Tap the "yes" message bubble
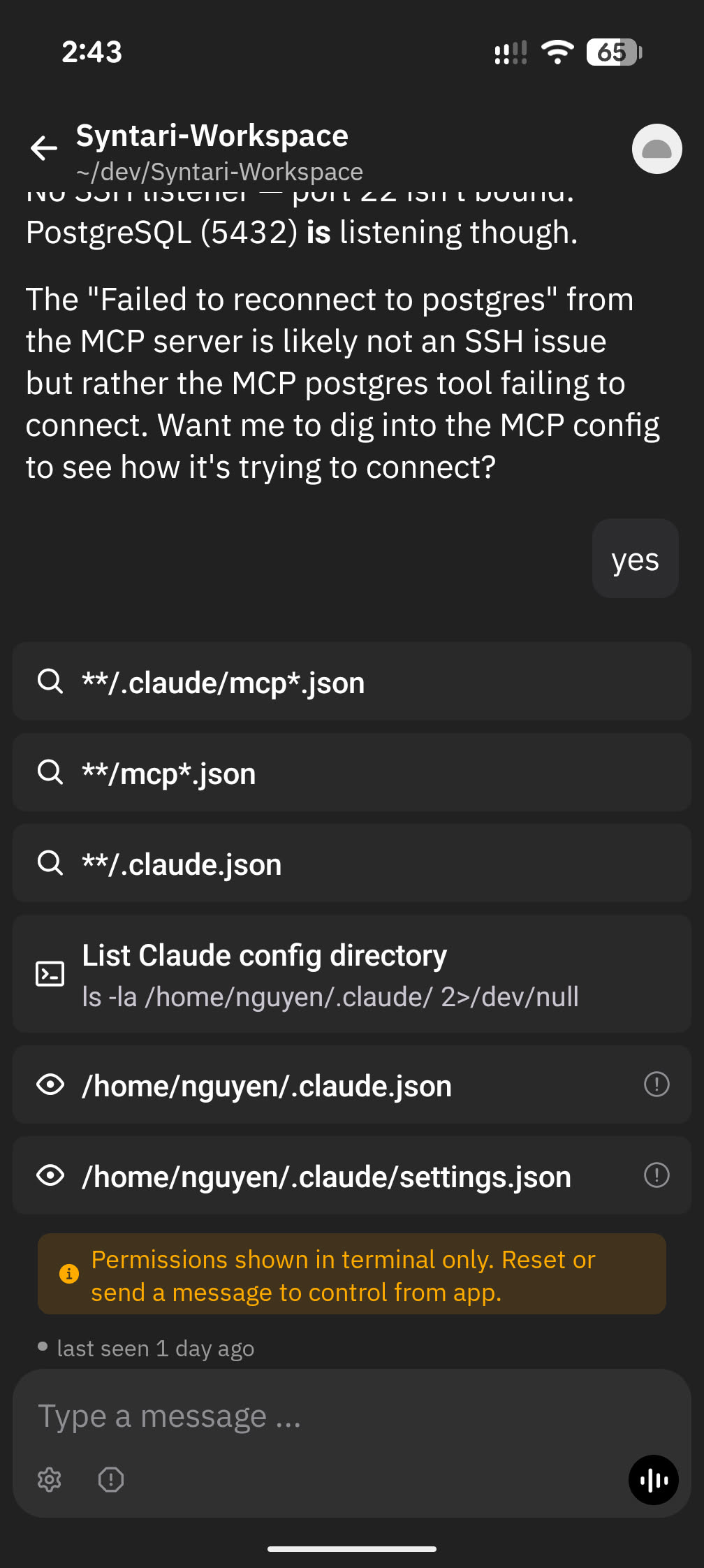 pos(635,559)
